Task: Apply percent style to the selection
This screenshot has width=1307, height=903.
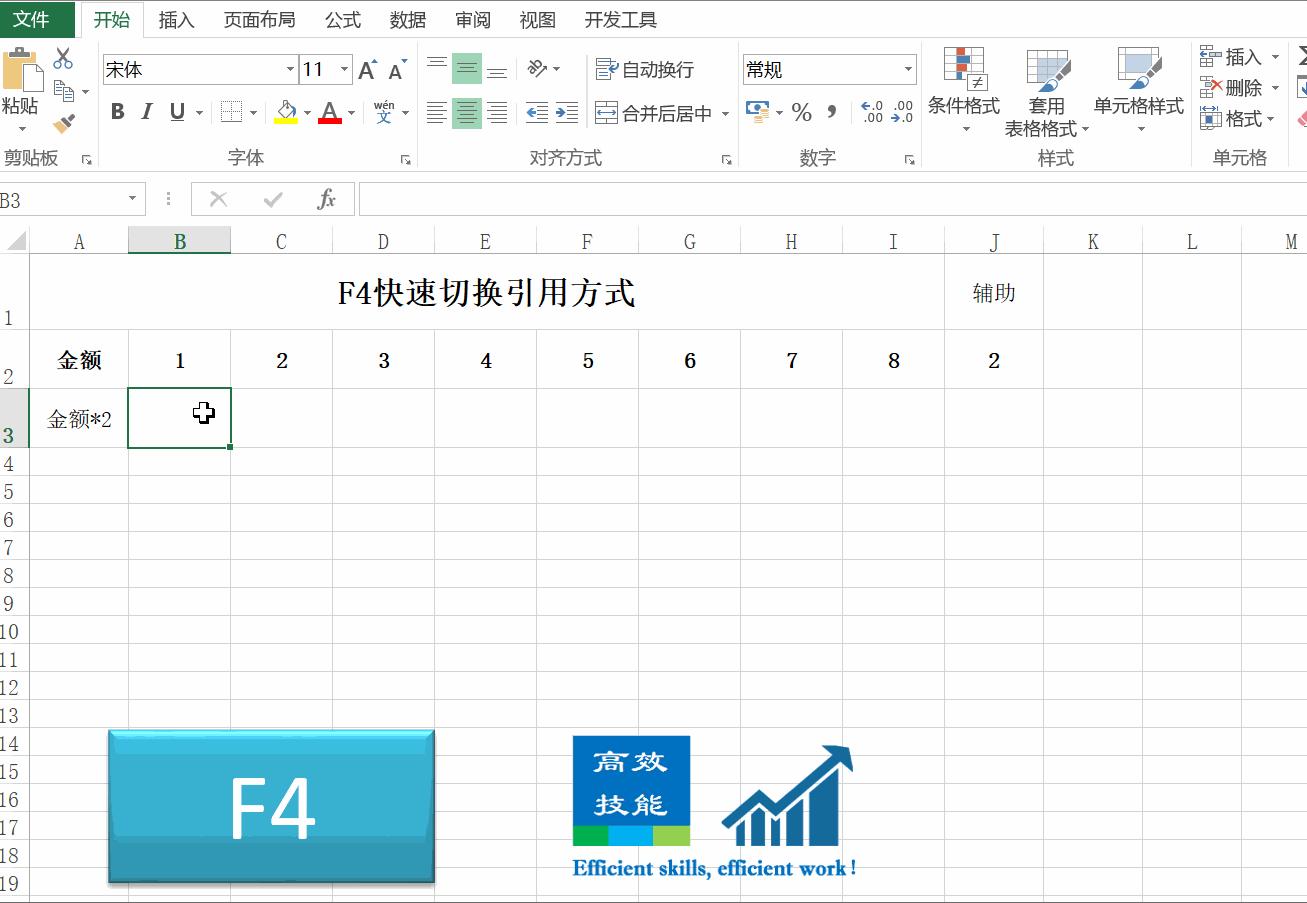Action: coord(801,113)
